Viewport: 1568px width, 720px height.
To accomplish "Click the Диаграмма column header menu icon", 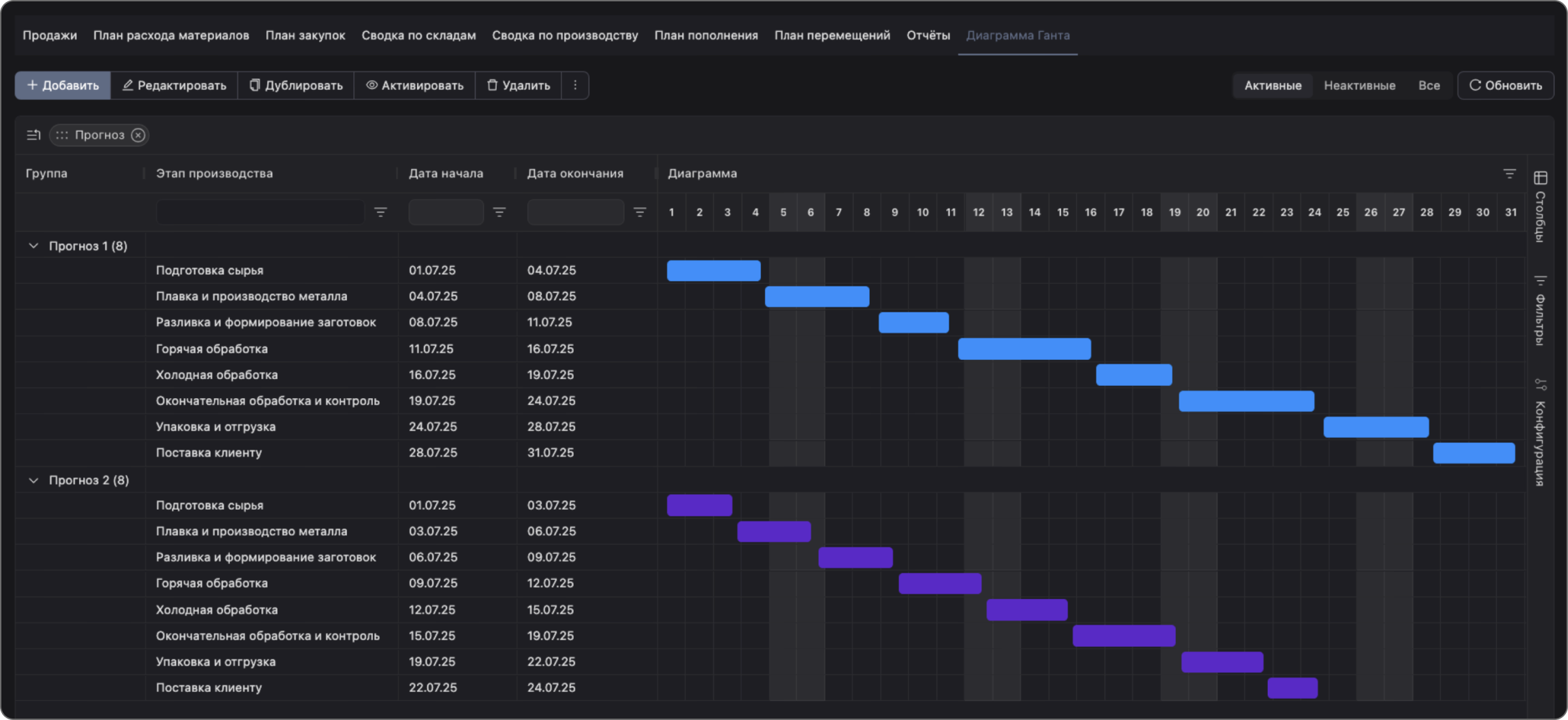I will [1509, 174].
